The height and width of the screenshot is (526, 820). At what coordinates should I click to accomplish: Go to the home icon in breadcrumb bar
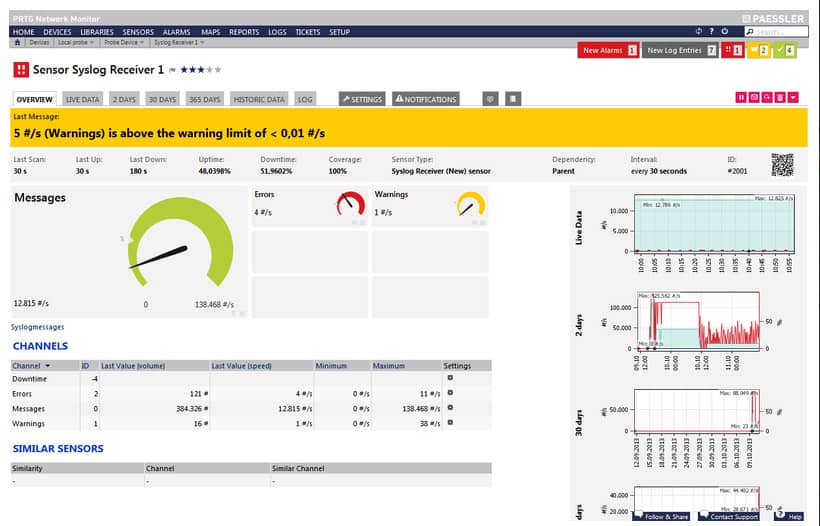[17, 42]
